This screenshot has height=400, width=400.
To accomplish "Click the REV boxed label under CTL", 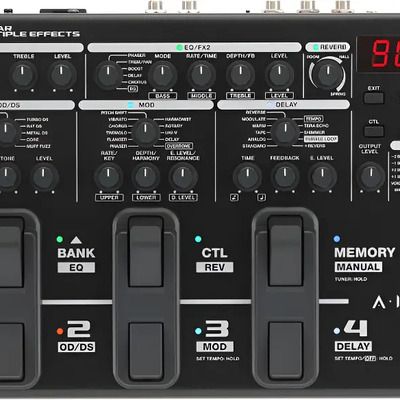I will (x=215, y=267).
